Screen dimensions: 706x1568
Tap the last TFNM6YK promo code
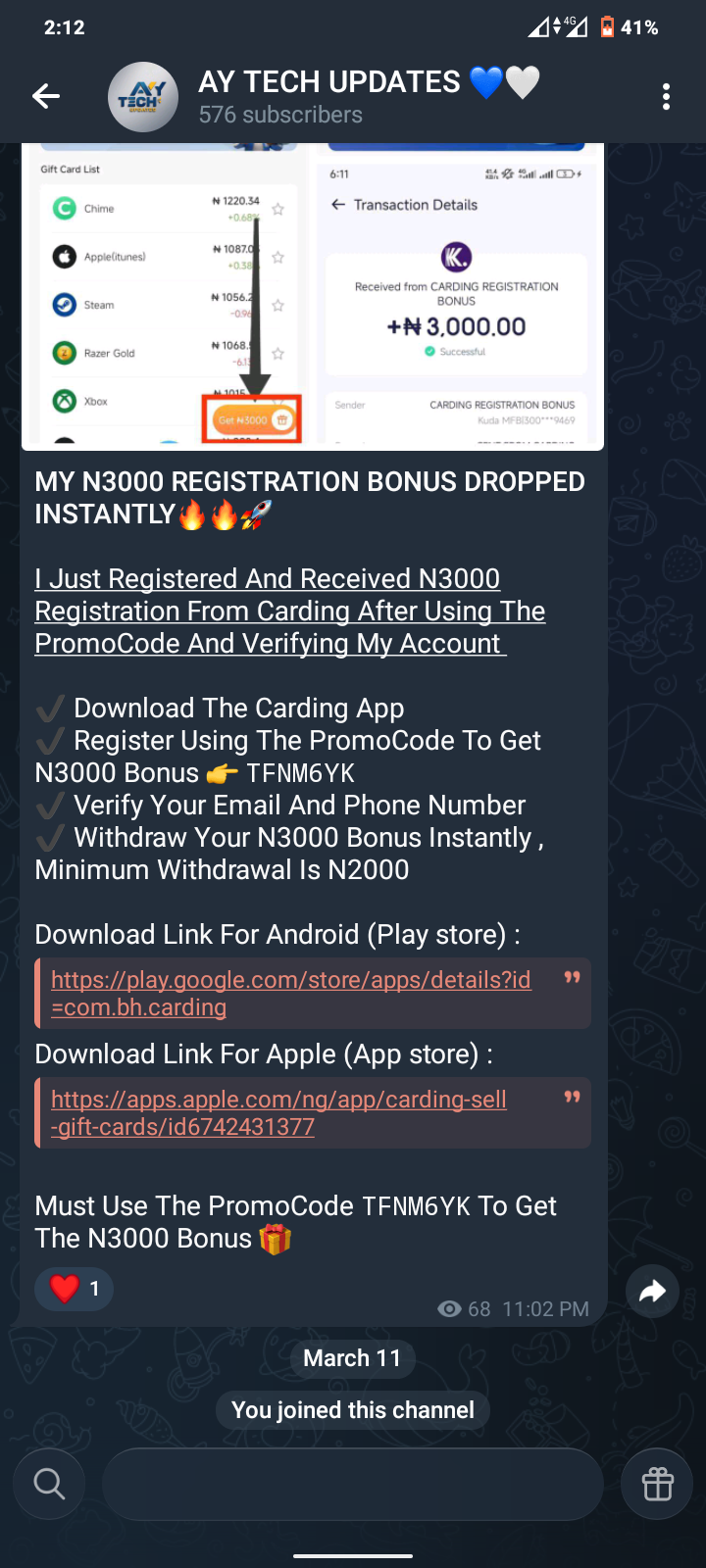[x=416, y=1206]
